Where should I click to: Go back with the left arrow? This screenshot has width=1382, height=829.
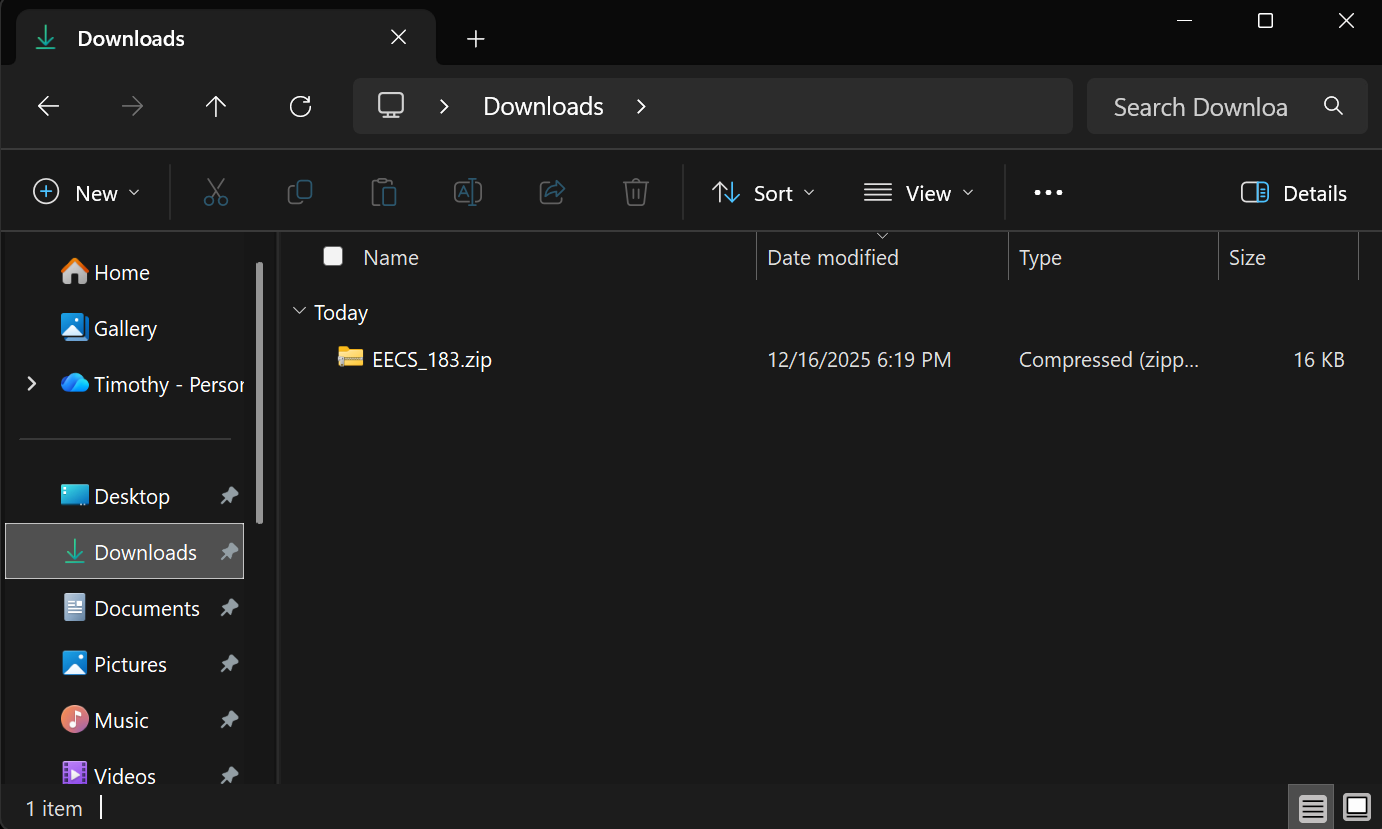click(48, 106)
